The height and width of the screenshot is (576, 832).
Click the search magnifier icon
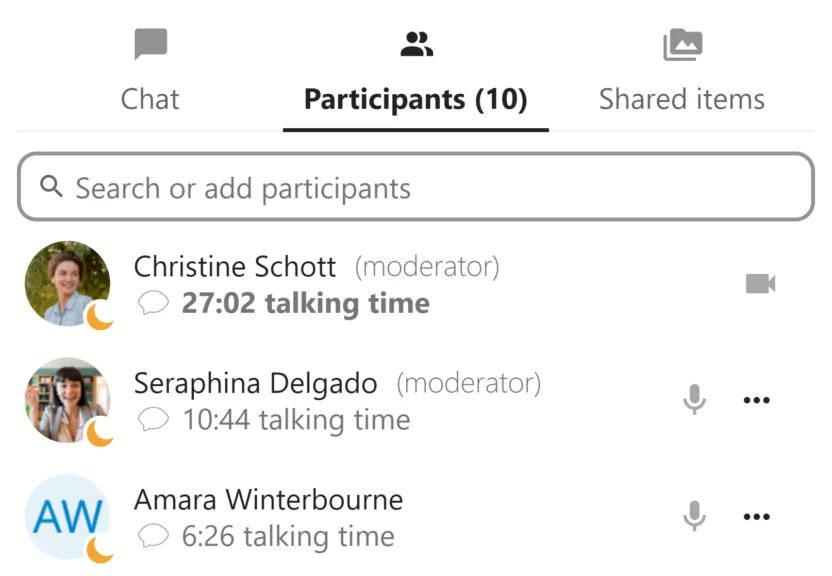52,187
